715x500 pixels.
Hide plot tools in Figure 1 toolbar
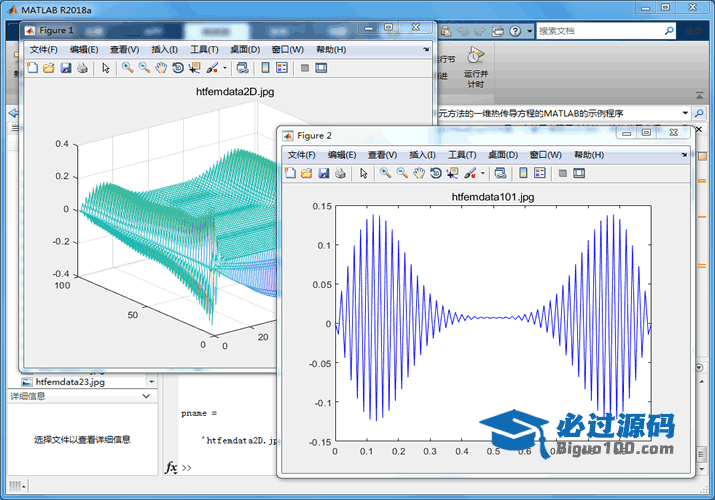tap(305, 68)
